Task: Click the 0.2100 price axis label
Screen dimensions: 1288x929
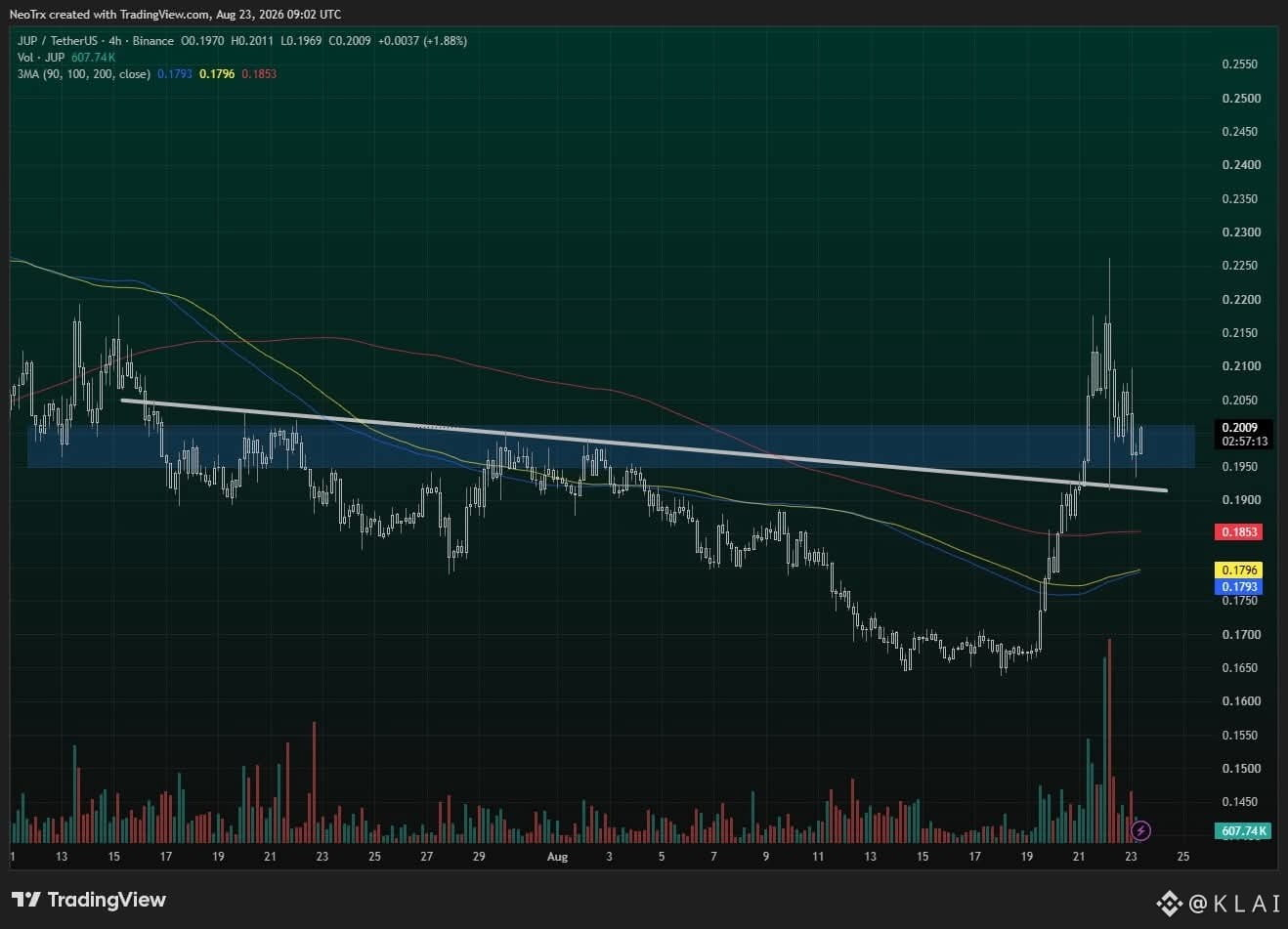Action: pos(1240,366)
